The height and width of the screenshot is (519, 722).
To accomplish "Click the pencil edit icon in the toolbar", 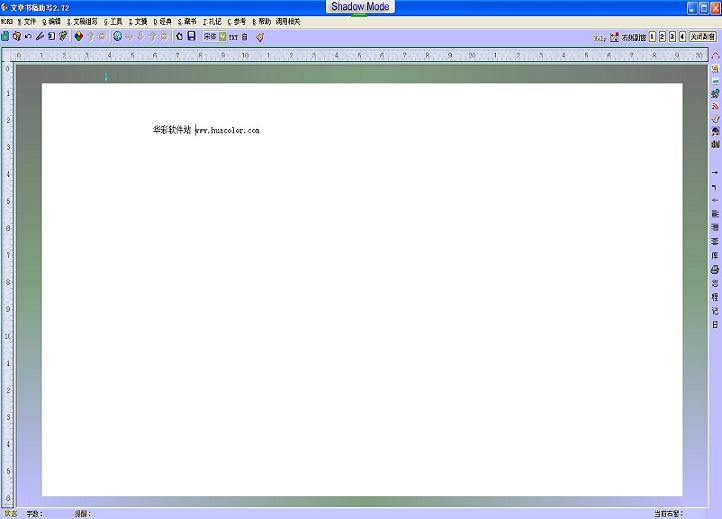I will [40, 36].
